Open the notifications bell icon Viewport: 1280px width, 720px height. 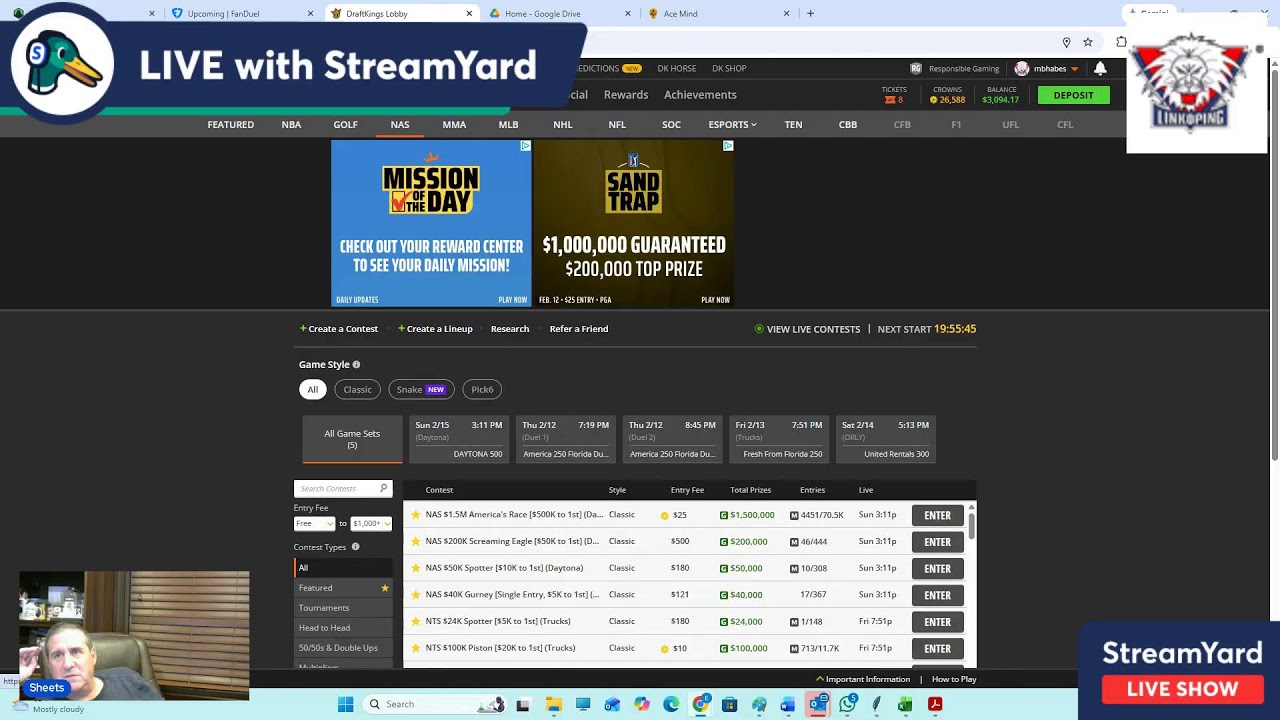point(1100,68)
